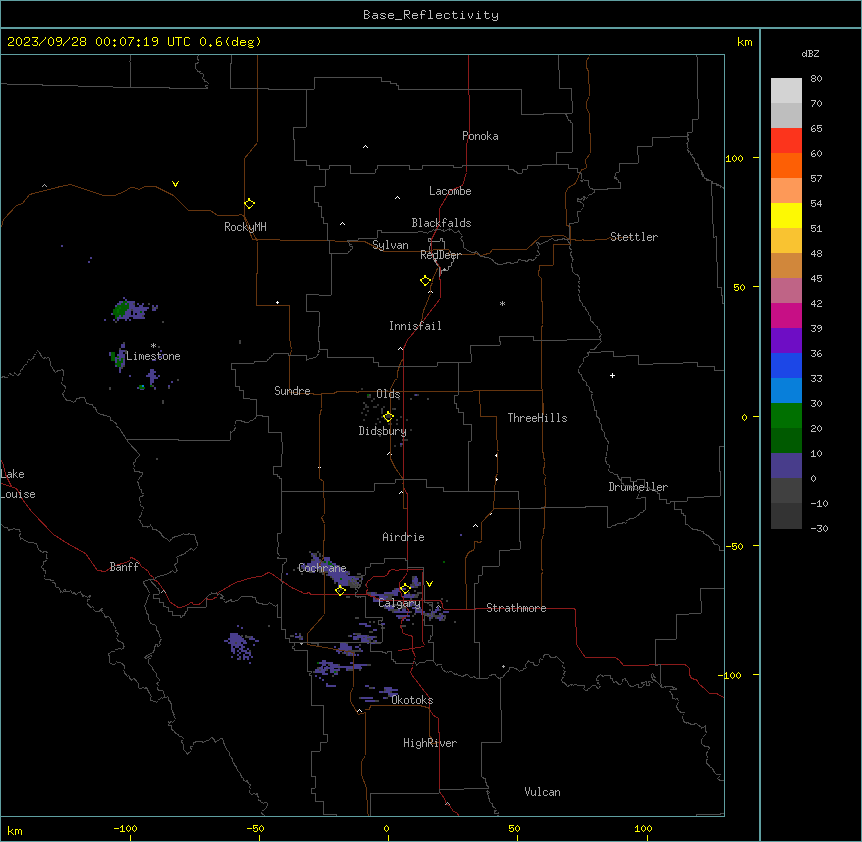
Task: Click the asterisk marker above the Limestone label
Action: tap(153, 346)
